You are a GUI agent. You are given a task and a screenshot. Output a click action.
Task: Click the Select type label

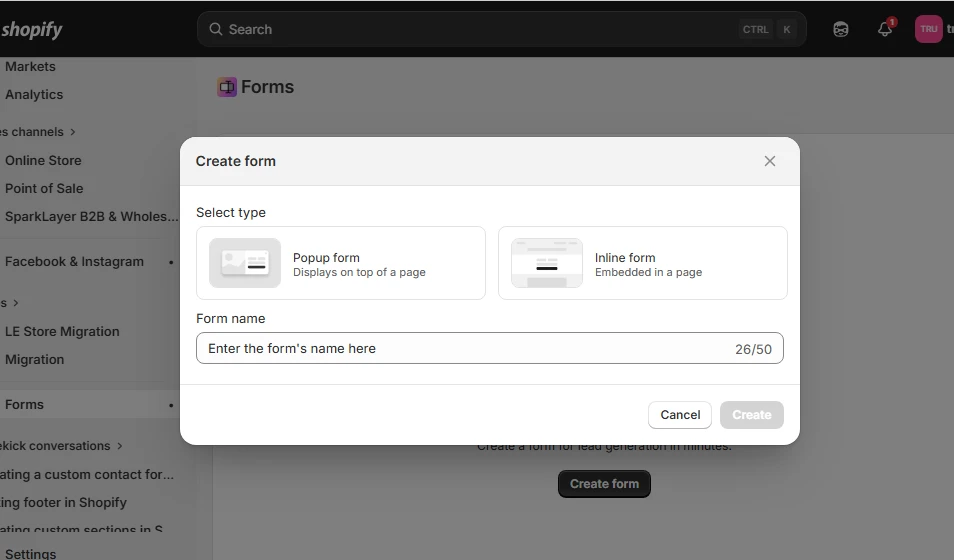(231, 212)
